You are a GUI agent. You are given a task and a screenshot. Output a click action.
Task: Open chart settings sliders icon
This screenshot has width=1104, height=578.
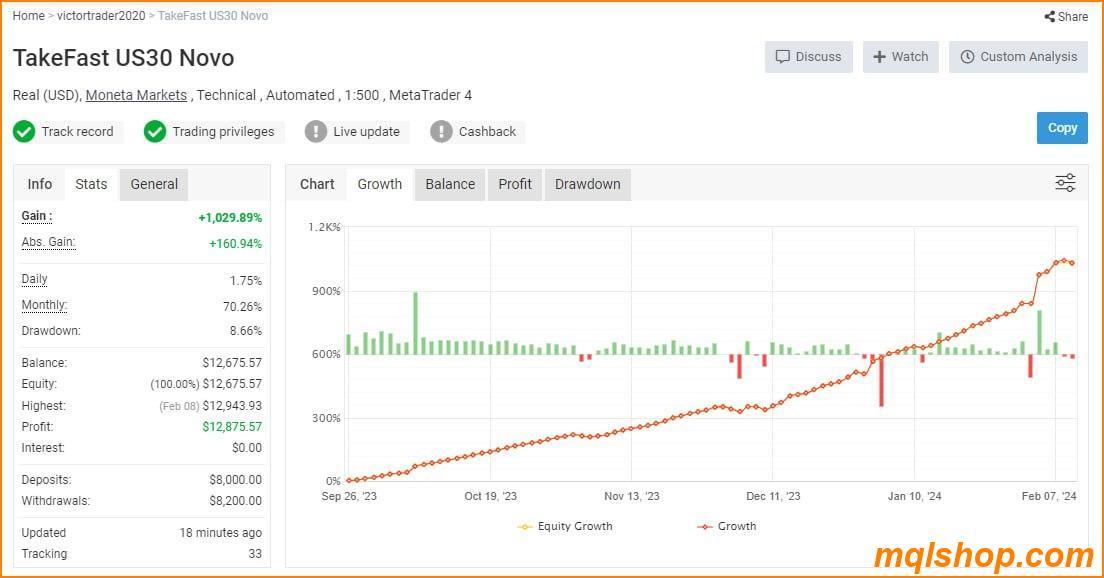[x=1065, y=183]
